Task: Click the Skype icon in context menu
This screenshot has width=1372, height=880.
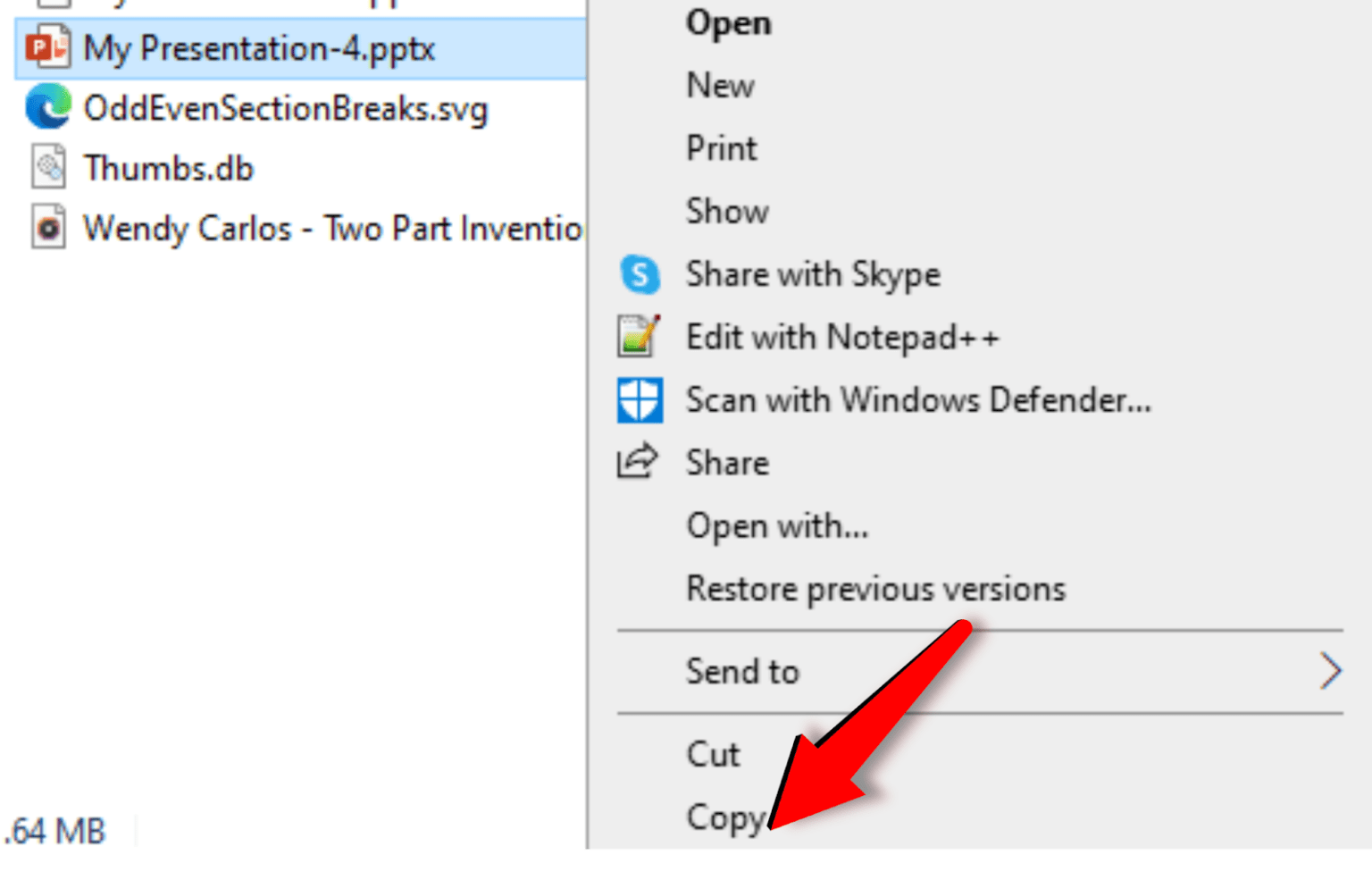Action: click(640, 274)
